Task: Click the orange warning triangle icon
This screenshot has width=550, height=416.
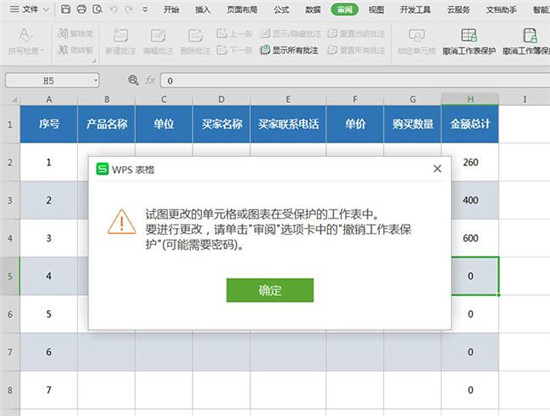Action: point(121,222)
